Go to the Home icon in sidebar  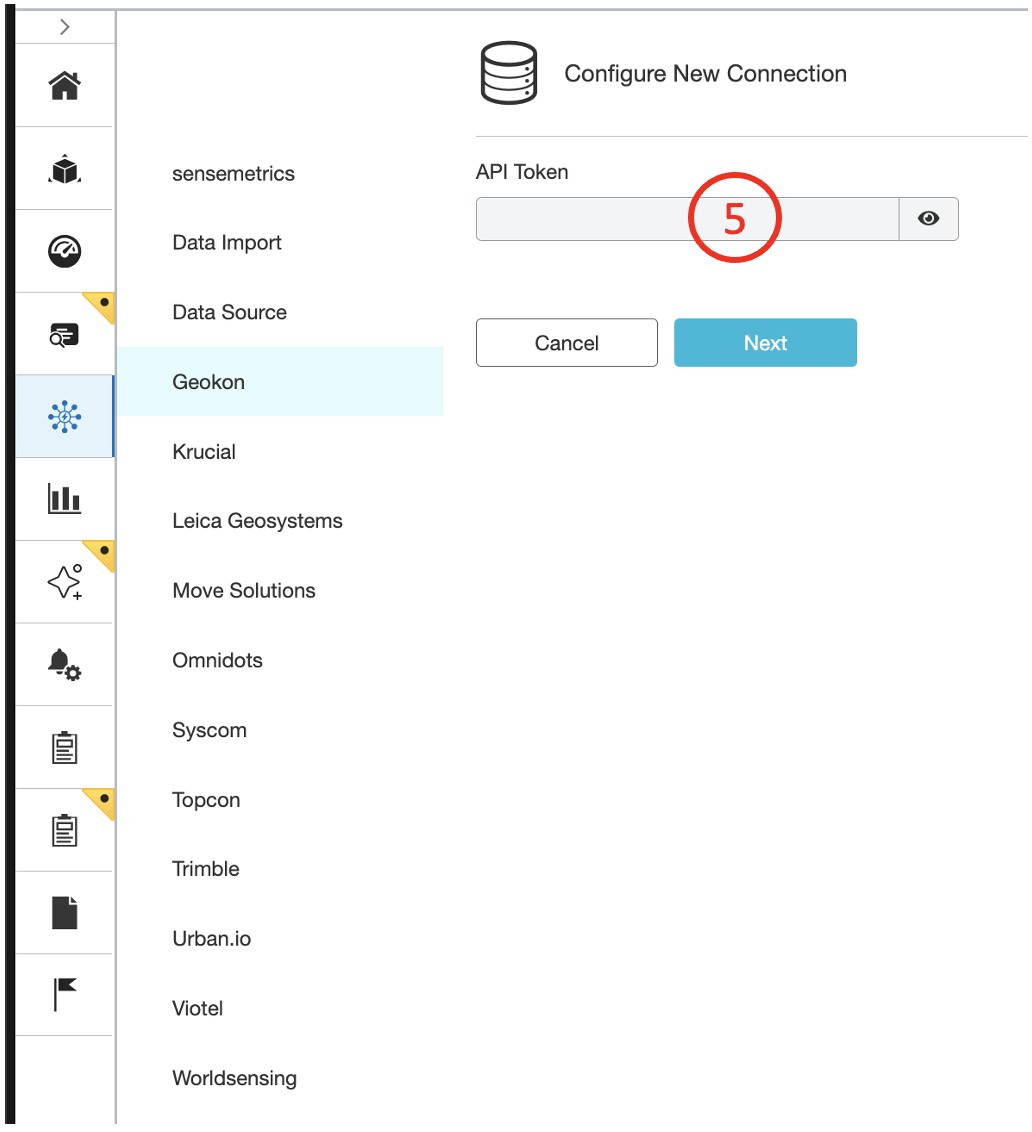pos(65,86)
